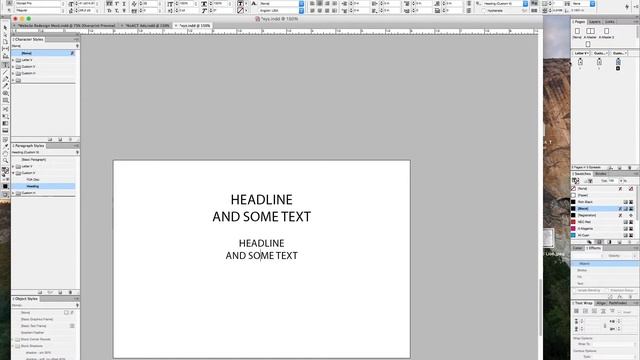The width and height of the screenshot is (640, 360).
Task: Select [Basic Paragraph] style
Action: pyautogui.click(x=44, y=160)
